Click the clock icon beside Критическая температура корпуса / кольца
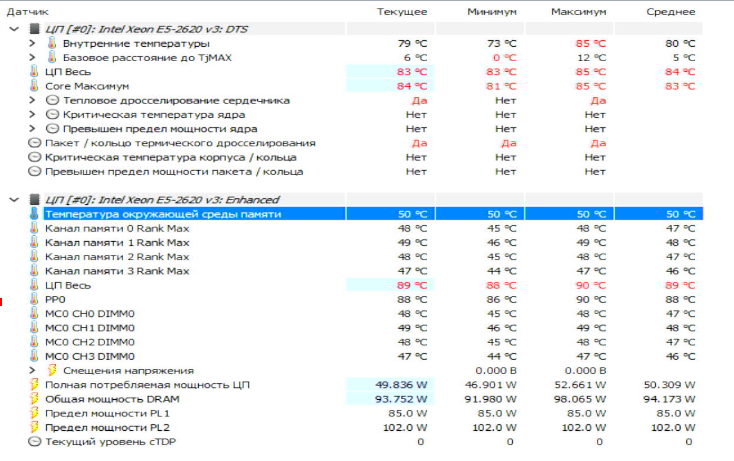The height and width of the screenshot is (461, 734). 34,157
